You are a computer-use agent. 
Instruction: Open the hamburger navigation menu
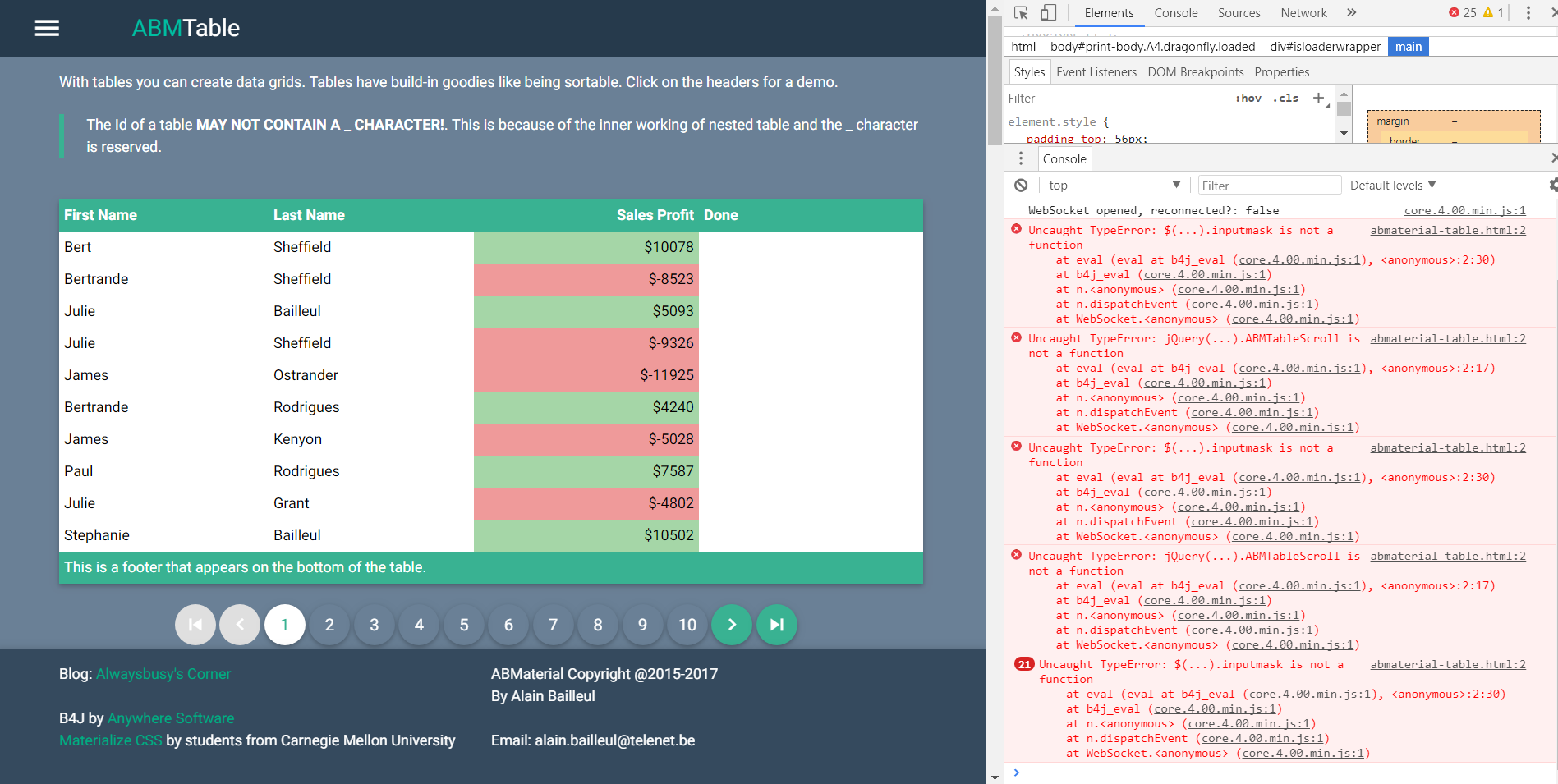(x=47, y=28)
